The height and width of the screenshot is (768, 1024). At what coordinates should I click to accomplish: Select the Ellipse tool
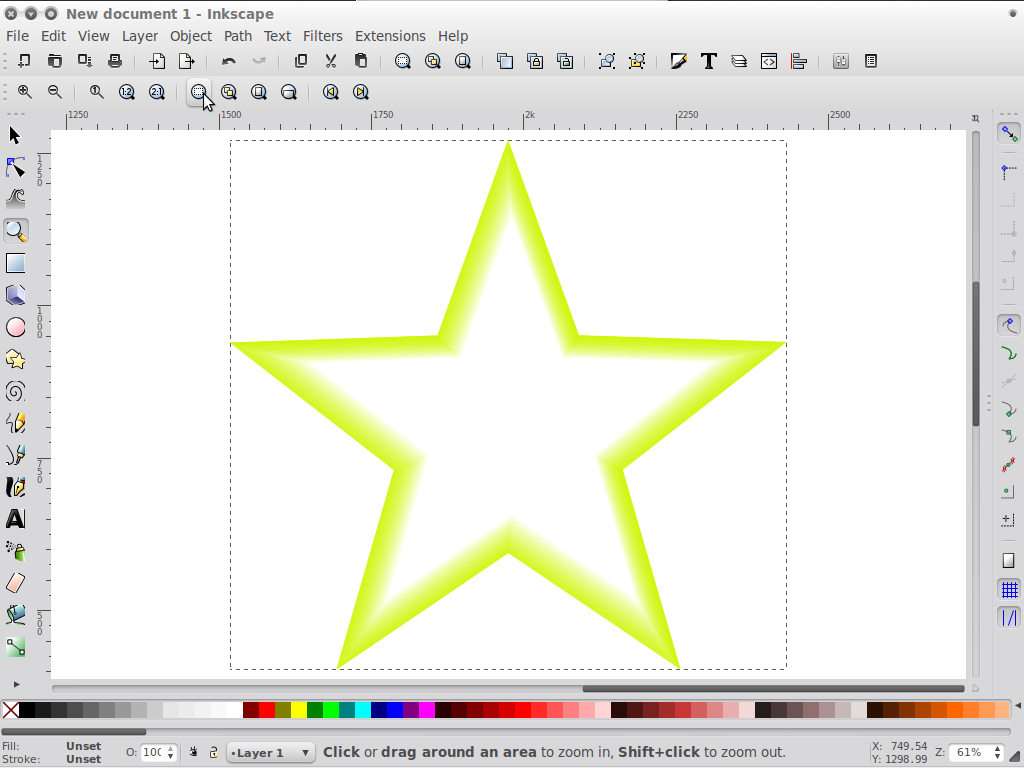click(x=16, y=327)
